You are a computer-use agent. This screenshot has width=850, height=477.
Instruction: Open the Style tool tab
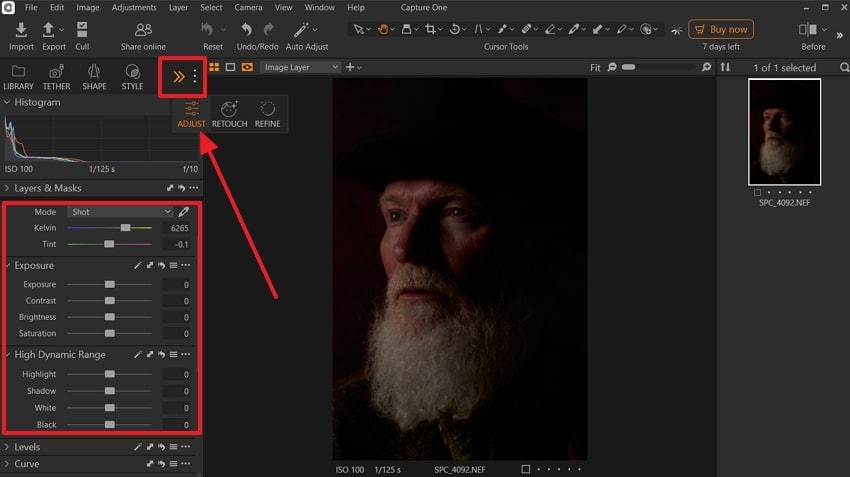click(x=132, y=77)
